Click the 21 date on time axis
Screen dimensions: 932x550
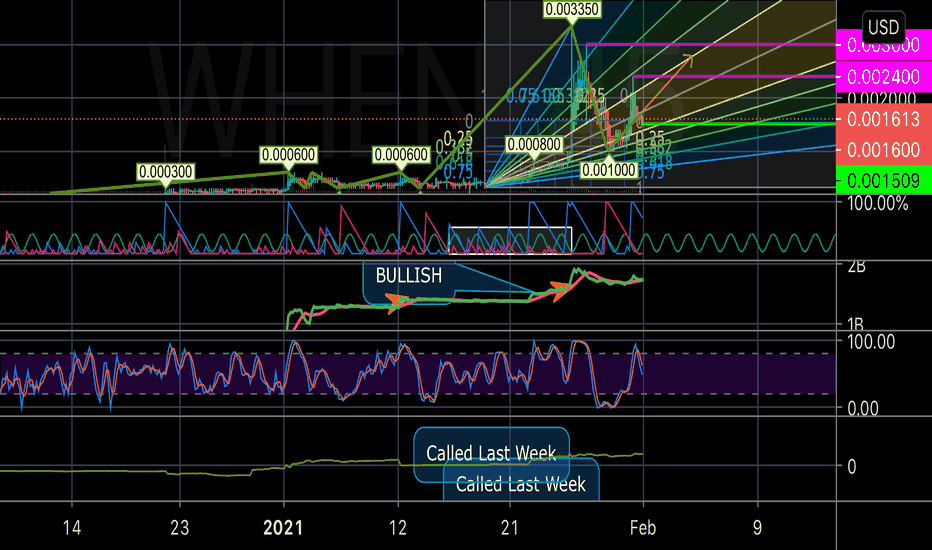pos(510,528)
